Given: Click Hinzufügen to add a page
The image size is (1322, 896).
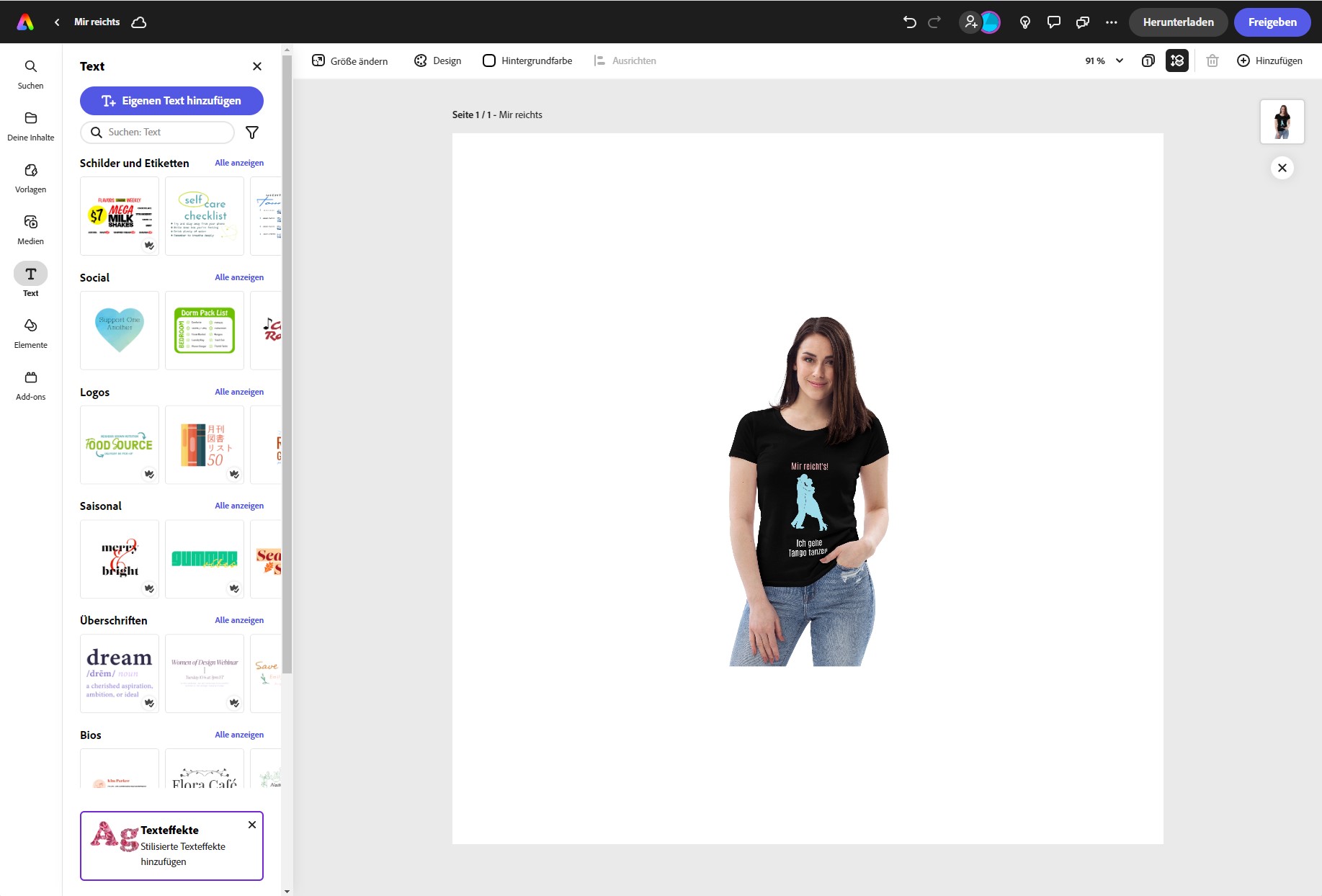Looking at the screenshot, I should click(1269, 61).
